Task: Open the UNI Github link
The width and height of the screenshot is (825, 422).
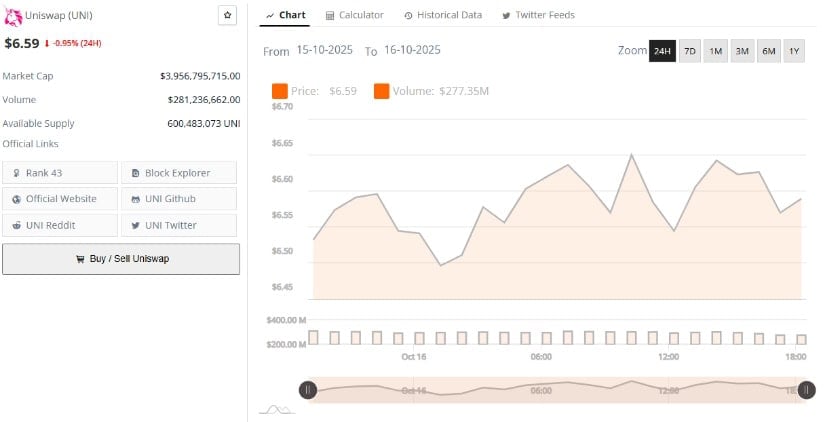Action: coord(179,199)
